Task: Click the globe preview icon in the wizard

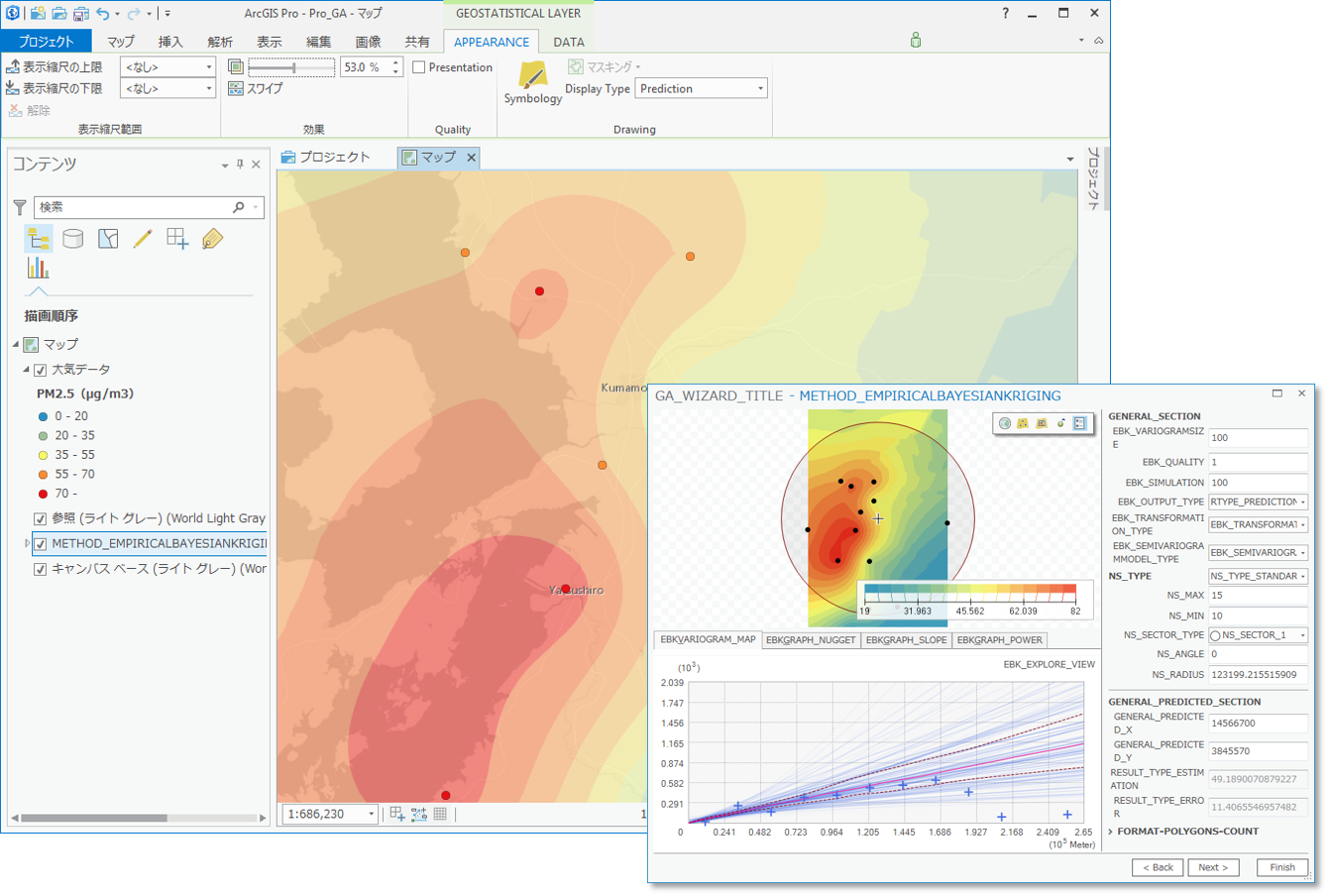Action: point(1004,422)
